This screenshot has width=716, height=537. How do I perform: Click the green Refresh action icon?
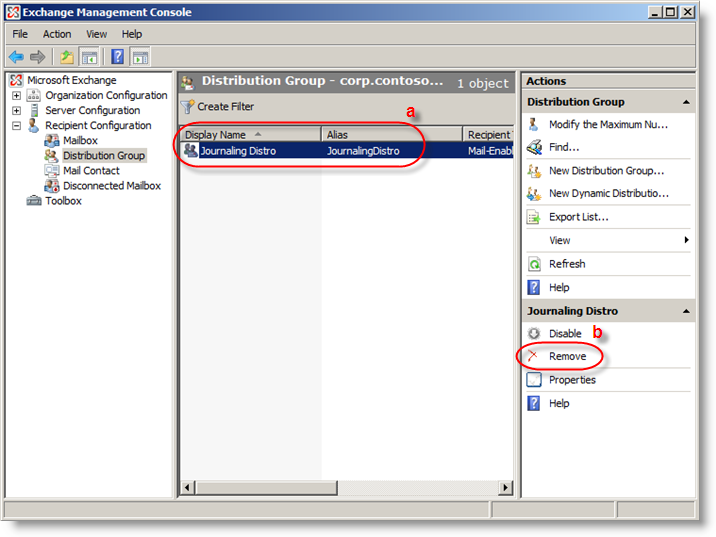pos(534,264)
